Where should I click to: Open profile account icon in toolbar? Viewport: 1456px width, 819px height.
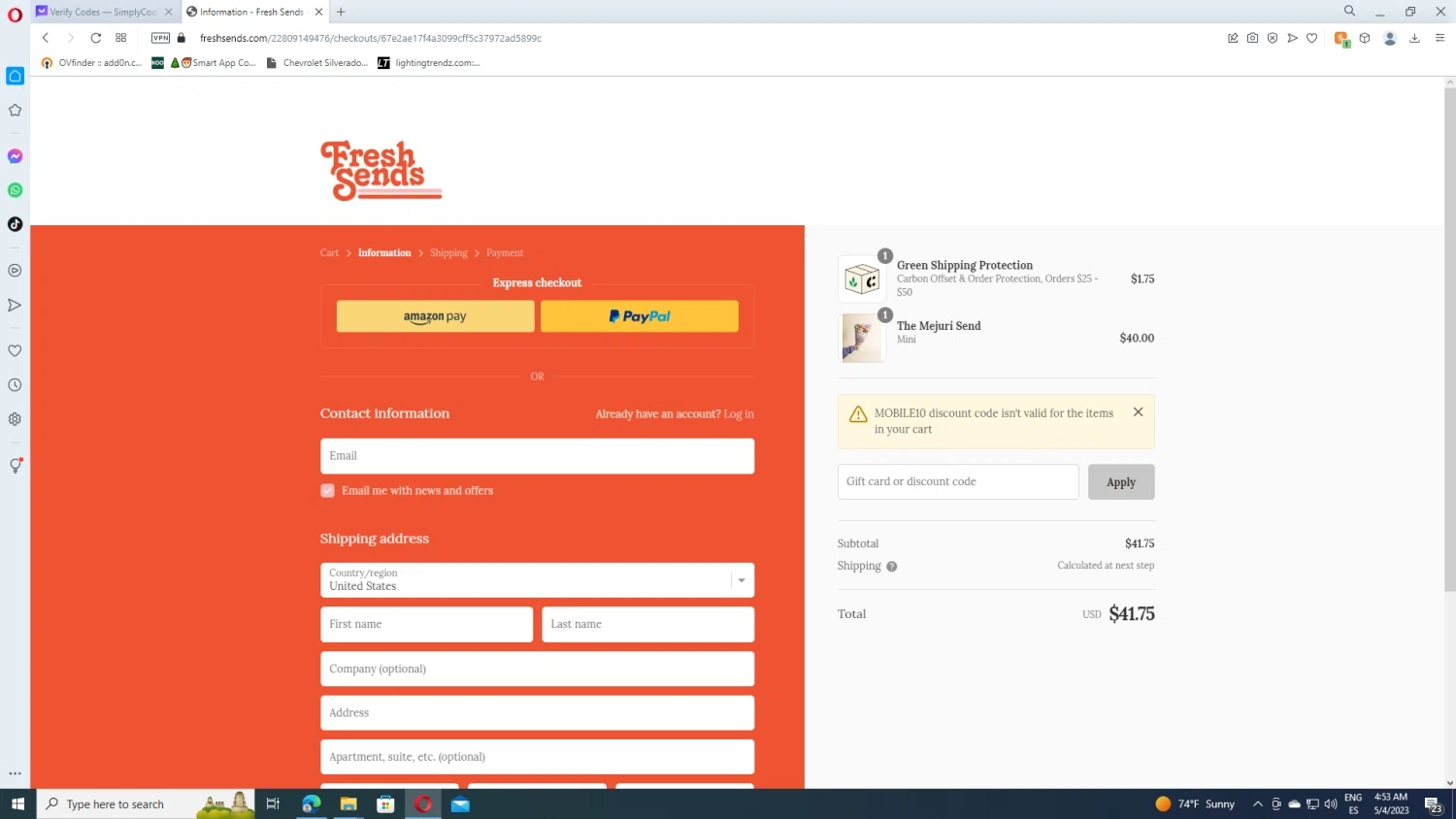[x=1390, y=38]
